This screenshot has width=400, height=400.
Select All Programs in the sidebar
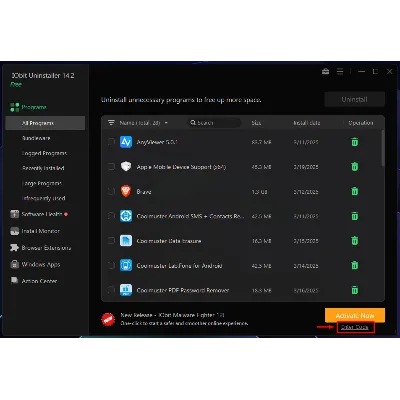click(45, 123)
